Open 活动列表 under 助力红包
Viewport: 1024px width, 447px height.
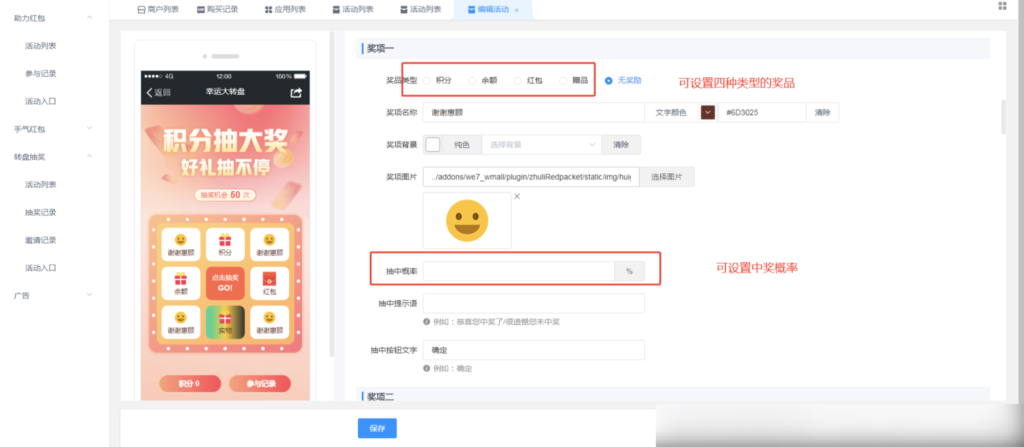click(x=40, y=46)
